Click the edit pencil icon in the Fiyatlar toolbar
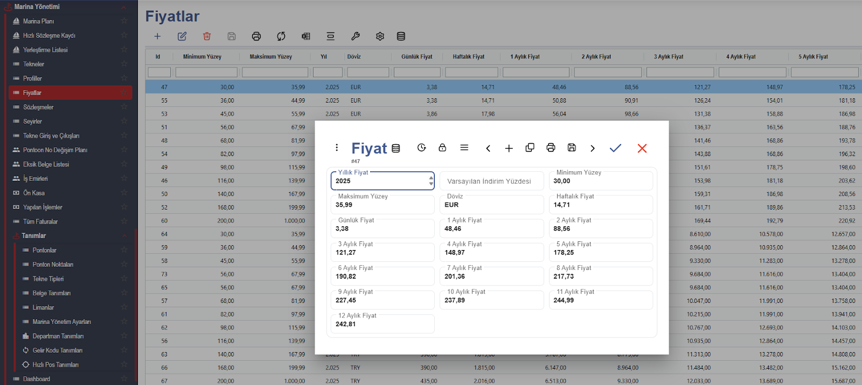 pyautogui.click(x=182, y=36)
